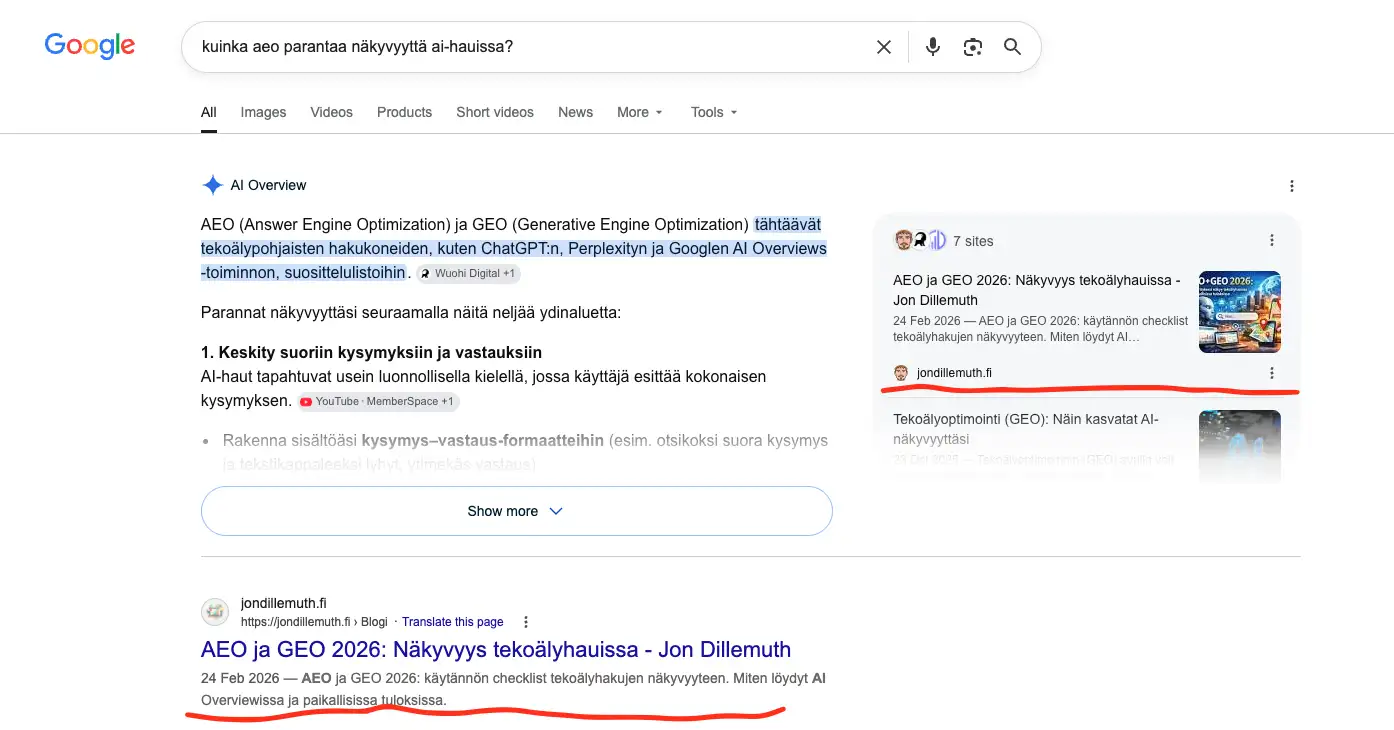Open the Wuohi Digital +1 source chip
The width and height of the screenshot is (1394, 730).
[468, 273]
